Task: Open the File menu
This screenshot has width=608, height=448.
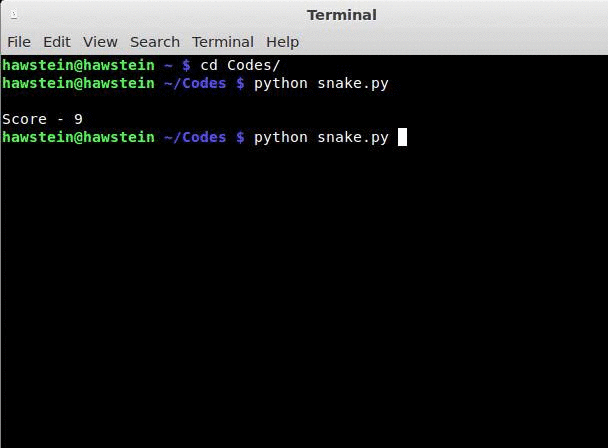Action: pos(19,42)
